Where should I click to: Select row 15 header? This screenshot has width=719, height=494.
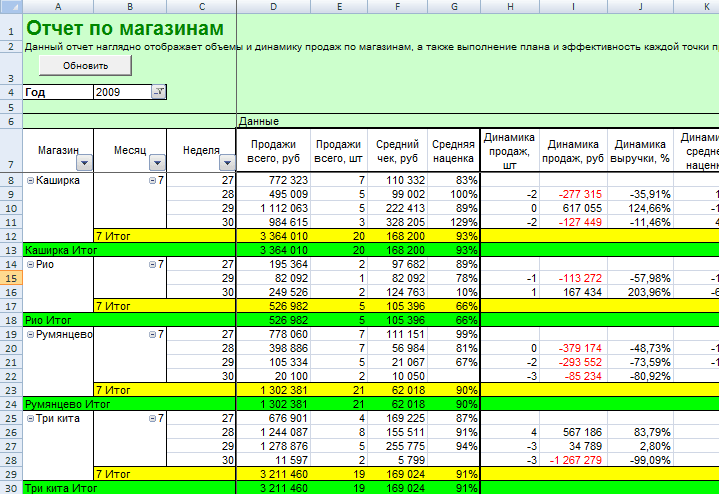pyautogui.click(x=10, y=277)
